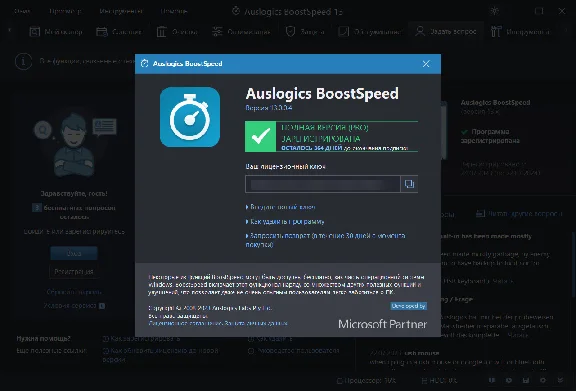Image resolution: width=576 pixels, height=391 pixels.
Task: Click the green registered checkmark badge
Action: (260, 136)
